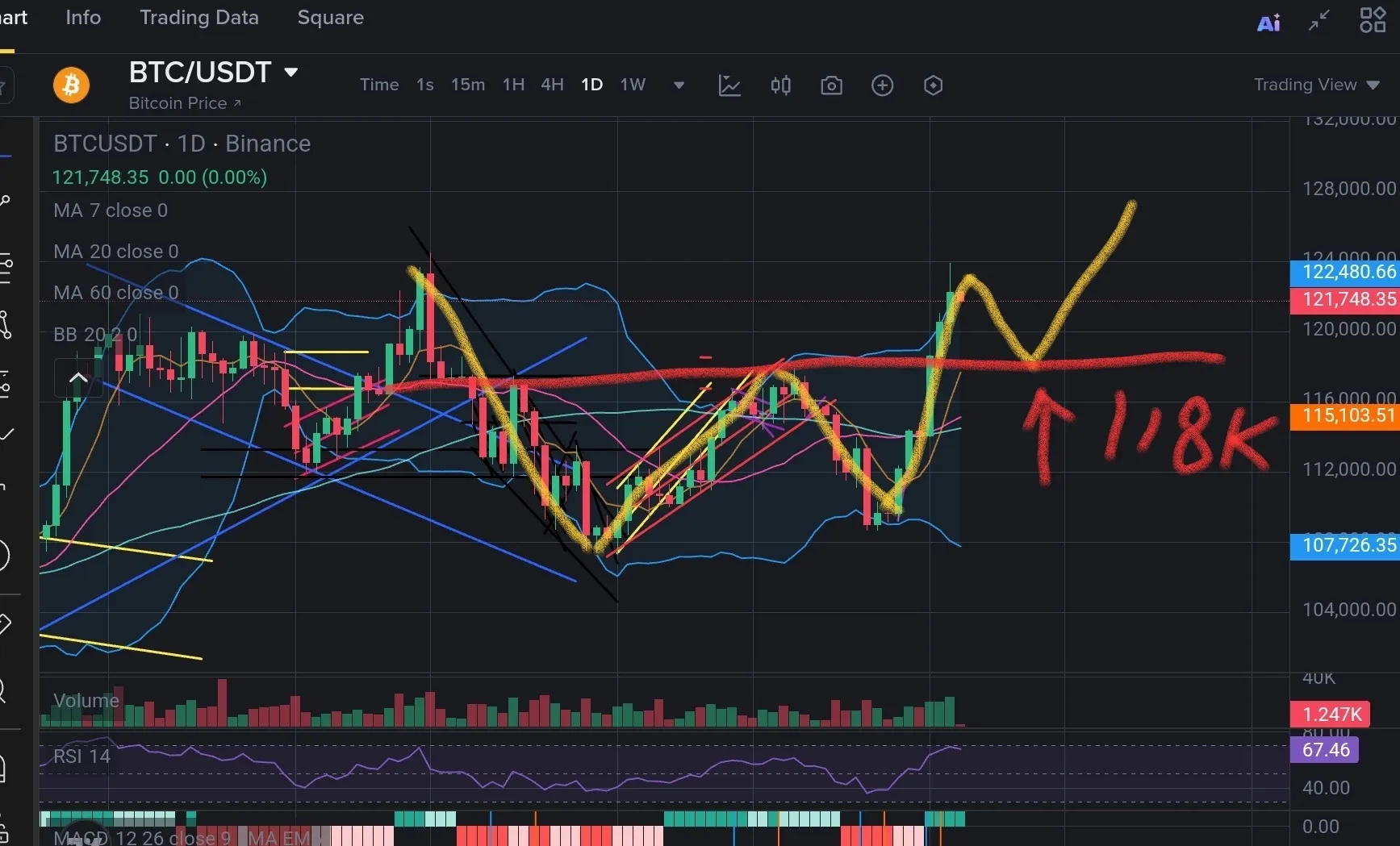Click the RSI 14 indicator label
Screen dimensions: 1400x846
pyautogui.click(x=81, y=756)
